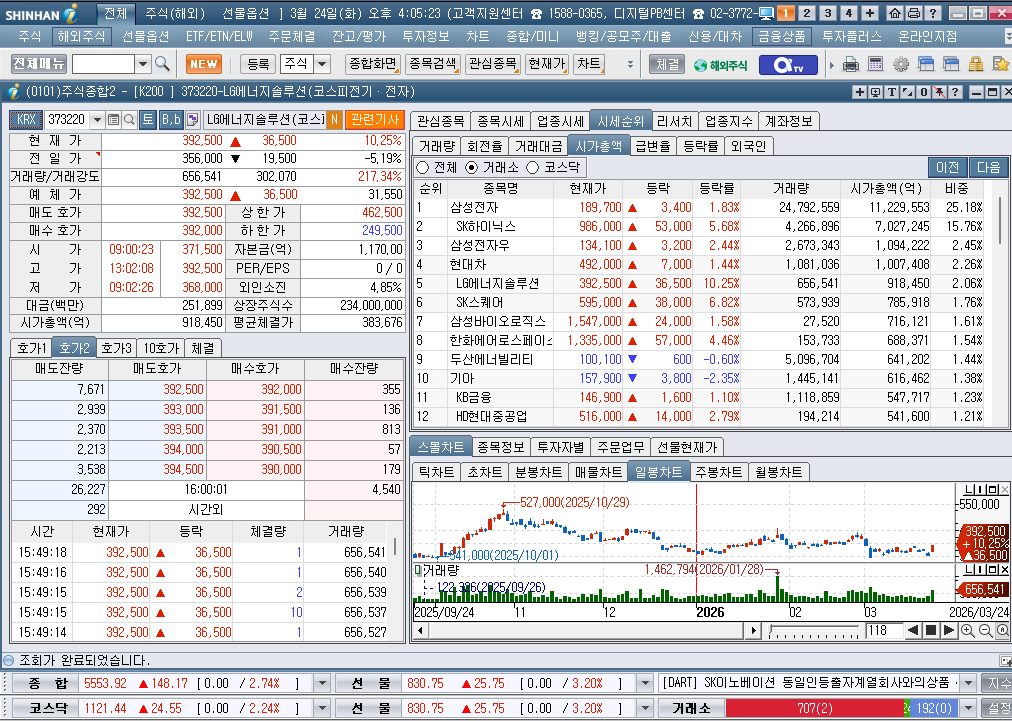Viewport: 1012px width, 721px height.
Task: Click the search magnifier next to menu box
Action: click(x=162, y=63)
